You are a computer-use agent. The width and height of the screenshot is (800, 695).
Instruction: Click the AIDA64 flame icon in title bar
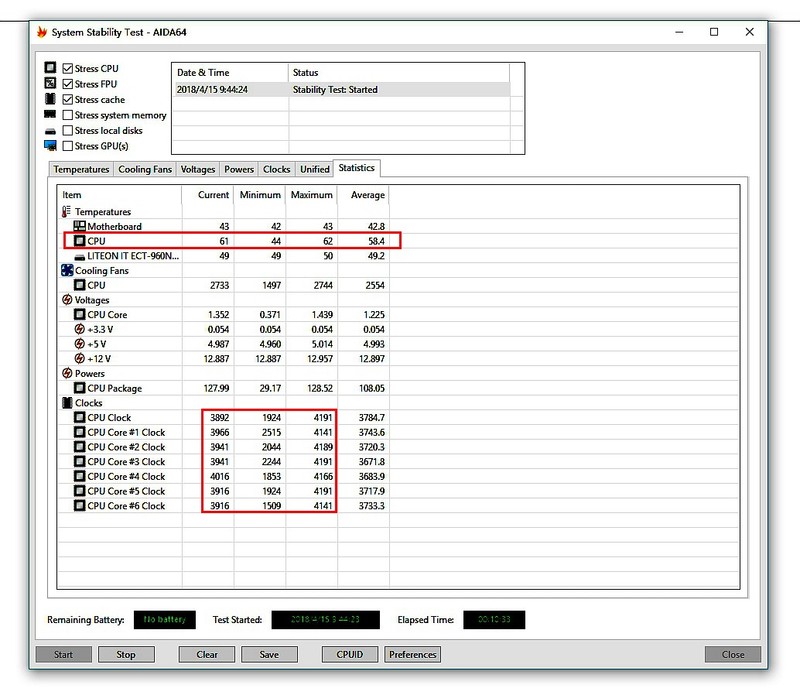(x=42, y=32)
